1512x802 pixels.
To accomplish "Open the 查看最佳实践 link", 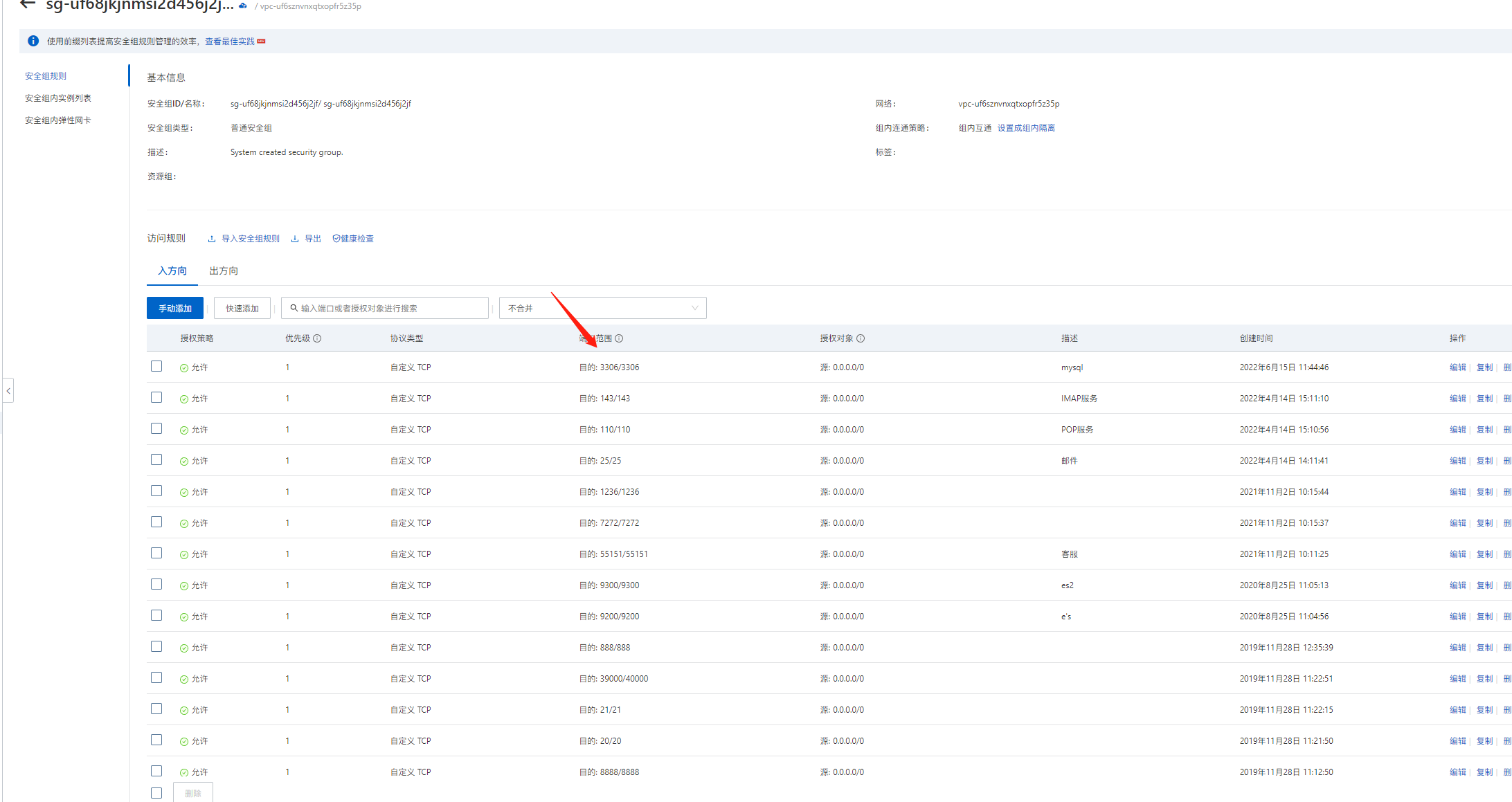I will click(x=230, y=42).
